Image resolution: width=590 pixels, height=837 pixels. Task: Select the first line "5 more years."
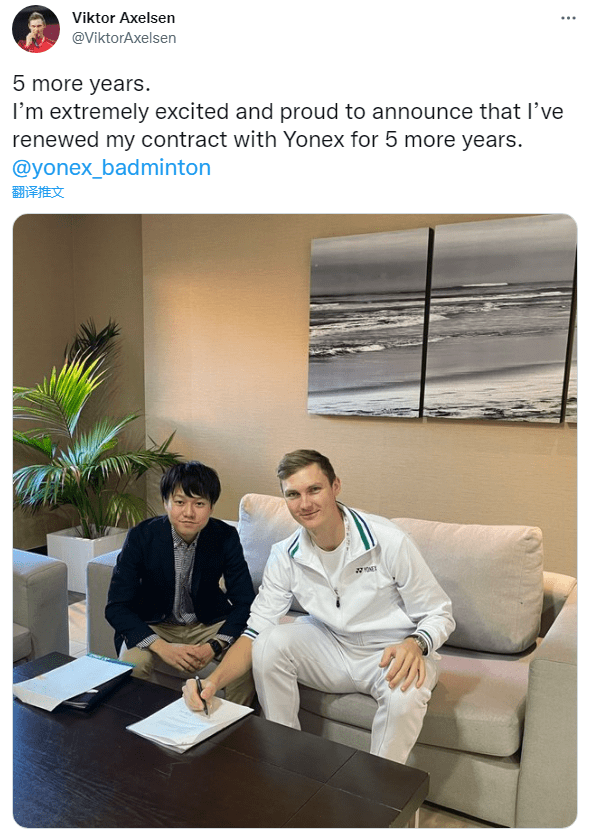(x=82, y=84)
